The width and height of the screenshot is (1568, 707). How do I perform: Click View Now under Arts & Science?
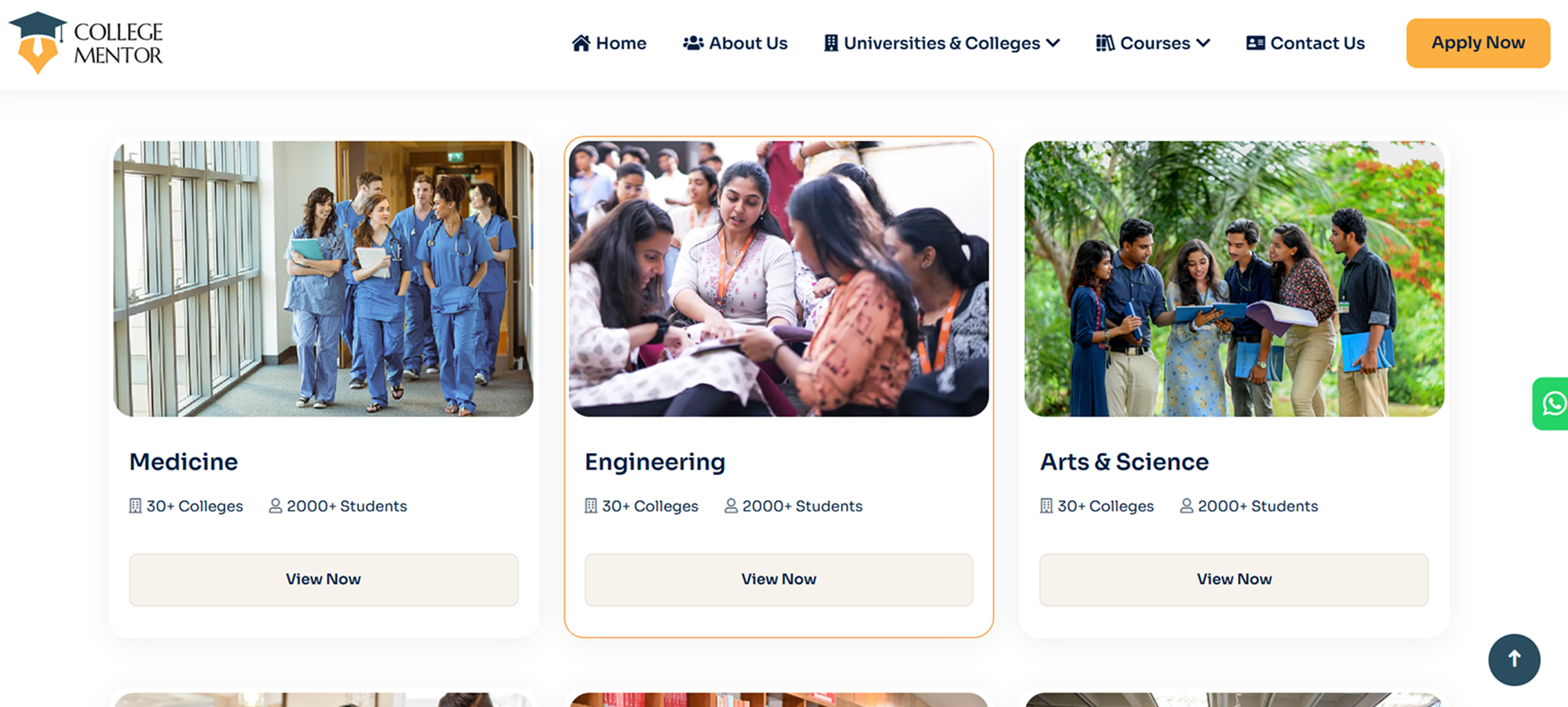[1234, 579]
